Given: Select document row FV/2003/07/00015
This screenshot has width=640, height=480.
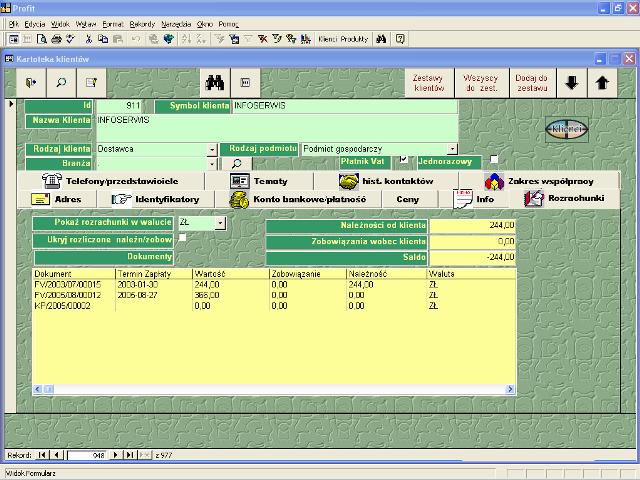Looking at the screenshot, I should coord(274,284).
